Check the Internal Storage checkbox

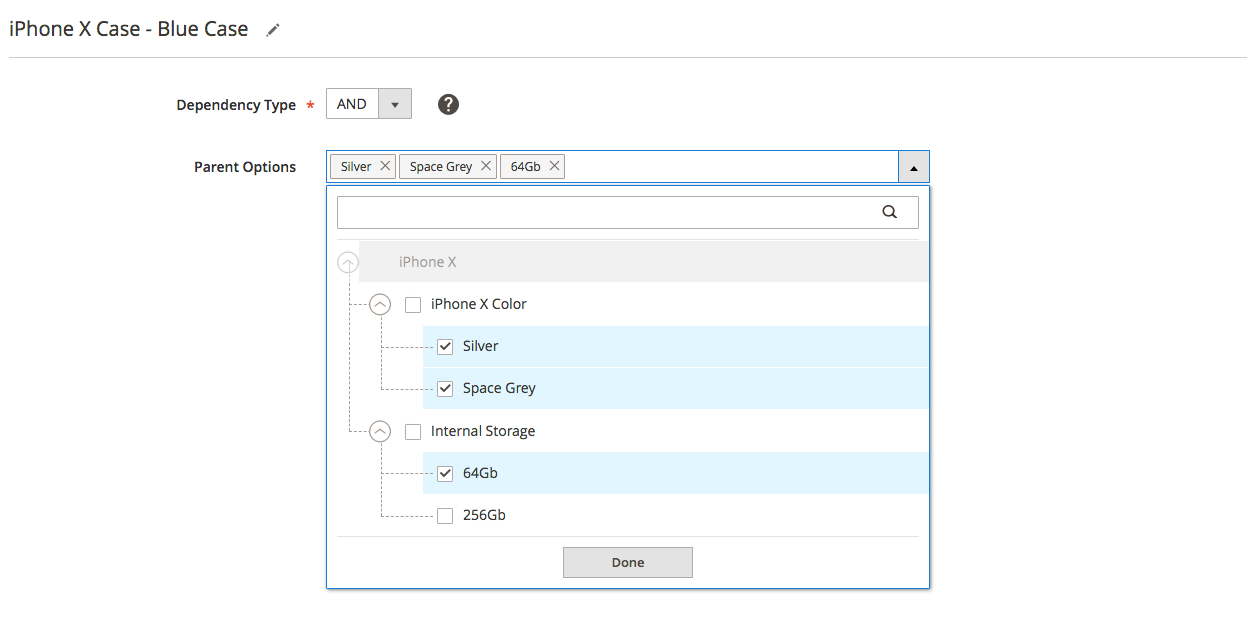[x=413, y=432]
